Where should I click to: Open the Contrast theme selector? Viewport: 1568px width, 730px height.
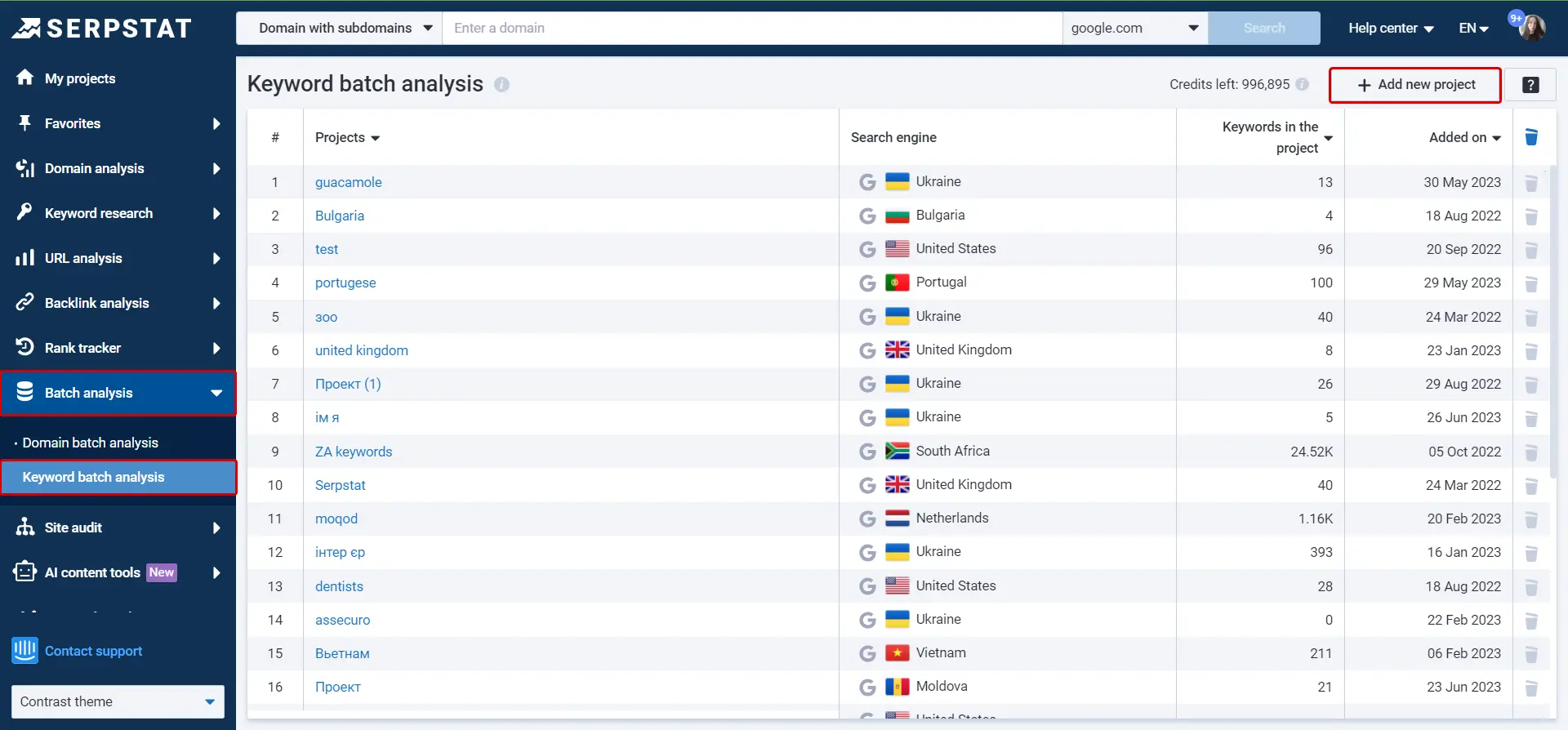[x=118, y=701]
